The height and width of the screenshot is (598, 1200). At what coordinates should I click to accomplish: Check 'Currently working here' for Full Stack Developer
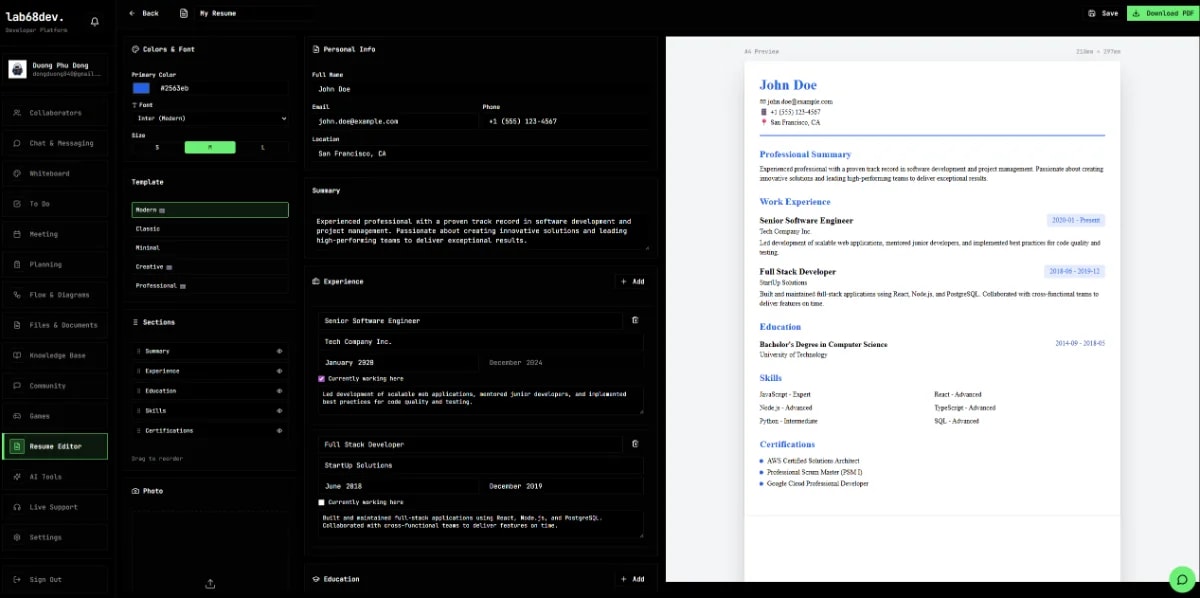[321, 502]
